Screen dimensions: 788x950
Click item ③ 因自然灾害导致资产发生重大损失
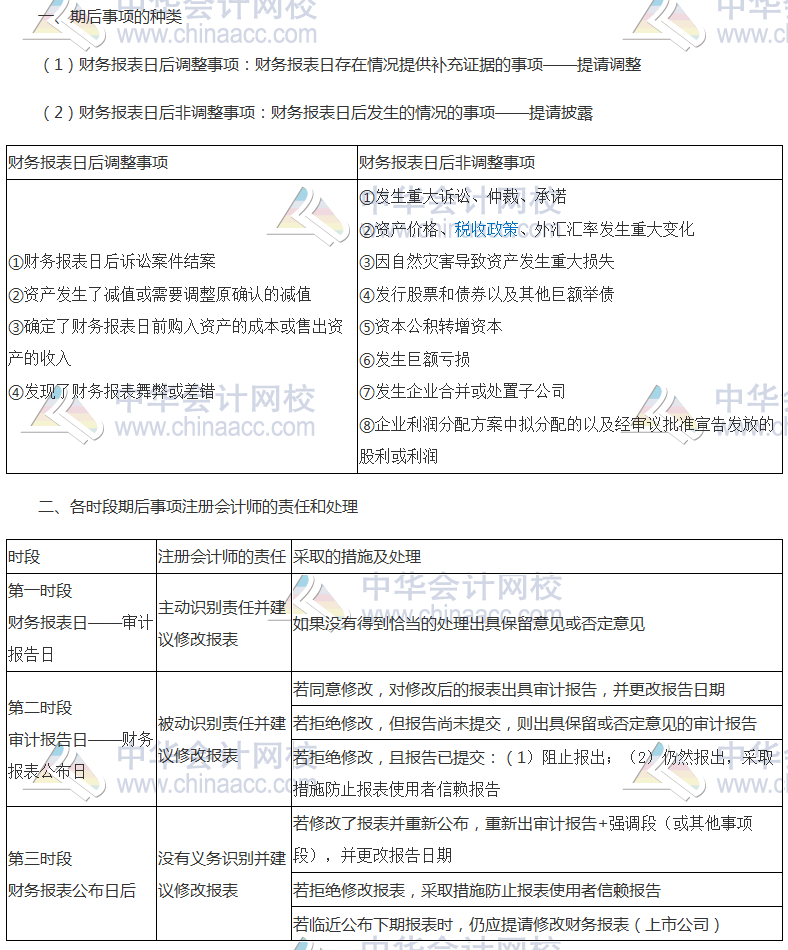[487, 261]
